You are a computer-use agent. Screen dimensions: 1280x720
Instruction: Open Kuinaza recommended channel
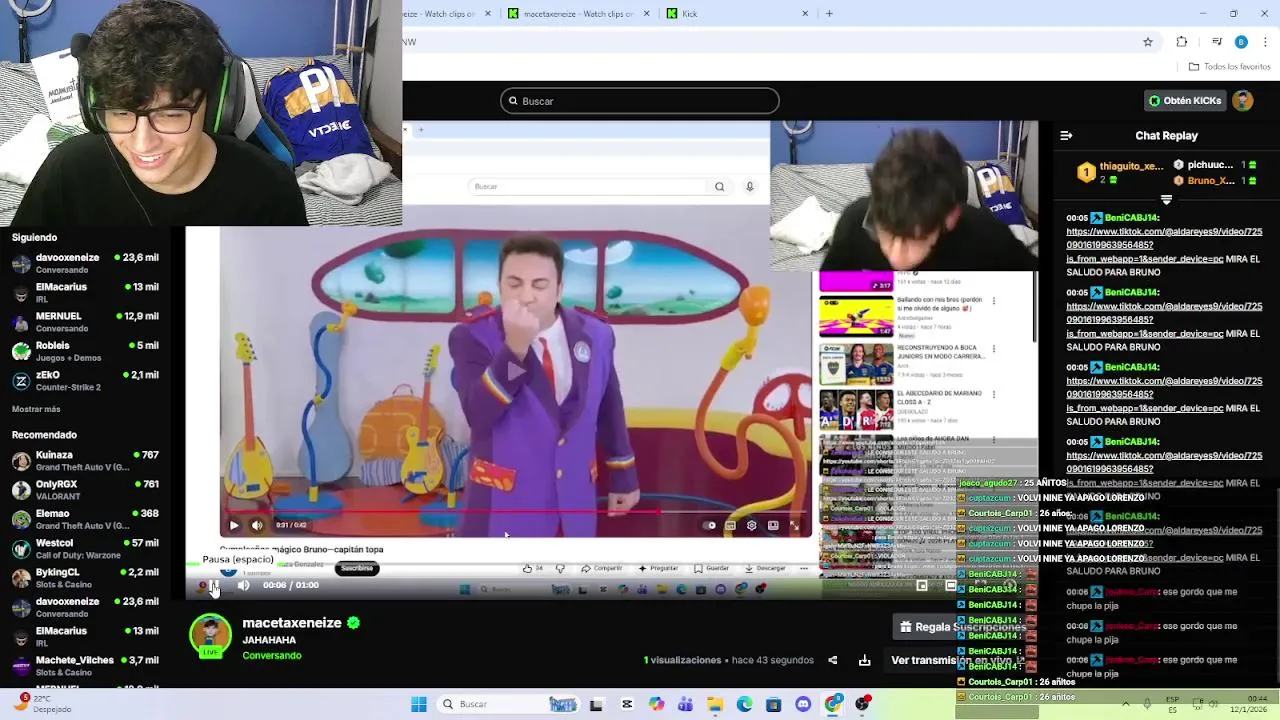85,460
